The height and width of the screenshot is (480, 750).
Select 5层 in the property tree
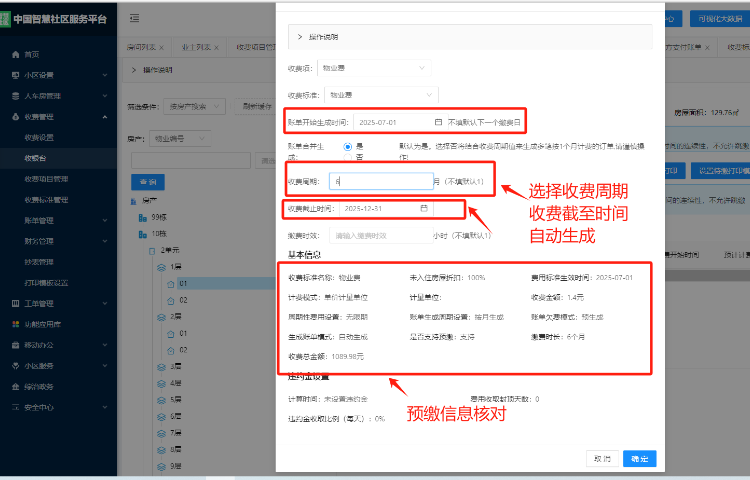176,400
